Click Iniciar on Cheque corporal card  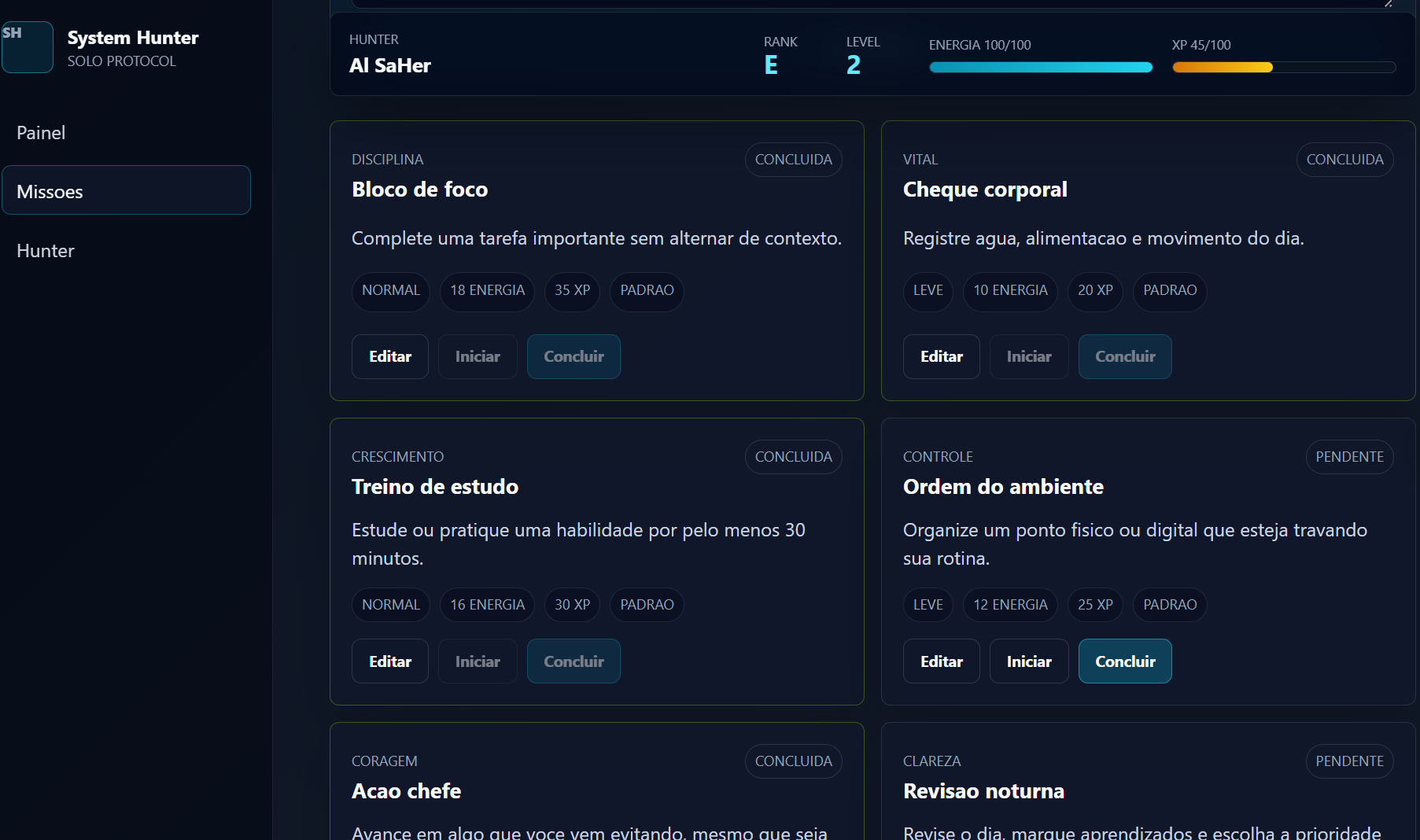tap(1029, 357)
